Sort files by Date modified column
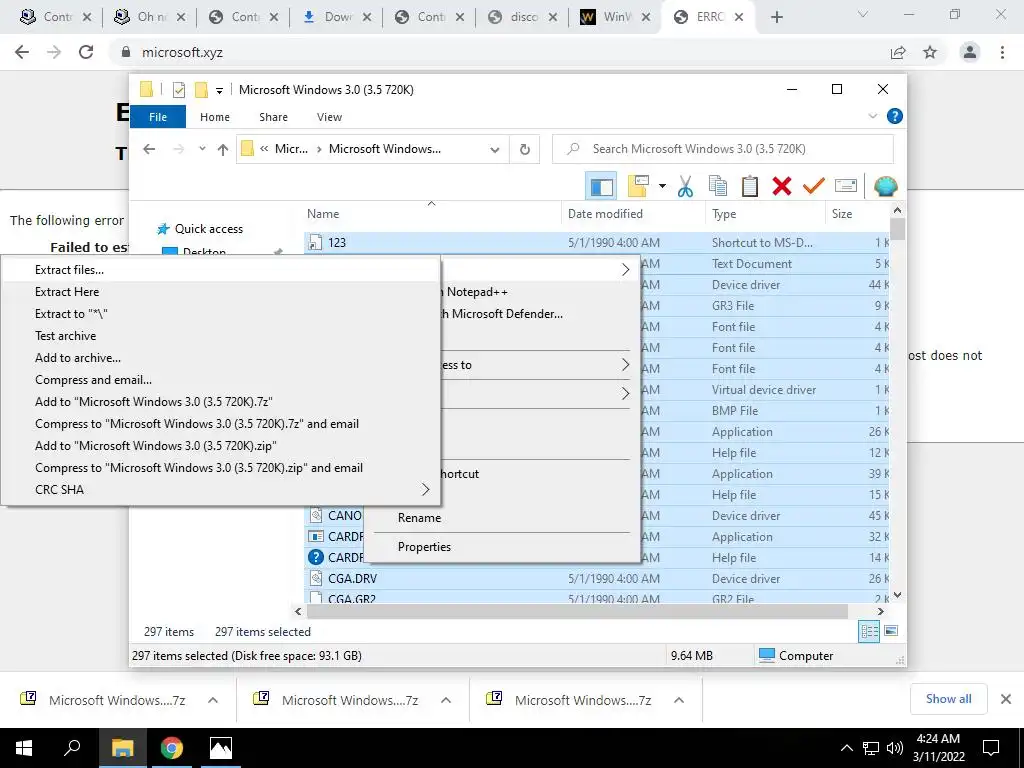The height and width of the screenshot is (768, 1024). [633, 214]
